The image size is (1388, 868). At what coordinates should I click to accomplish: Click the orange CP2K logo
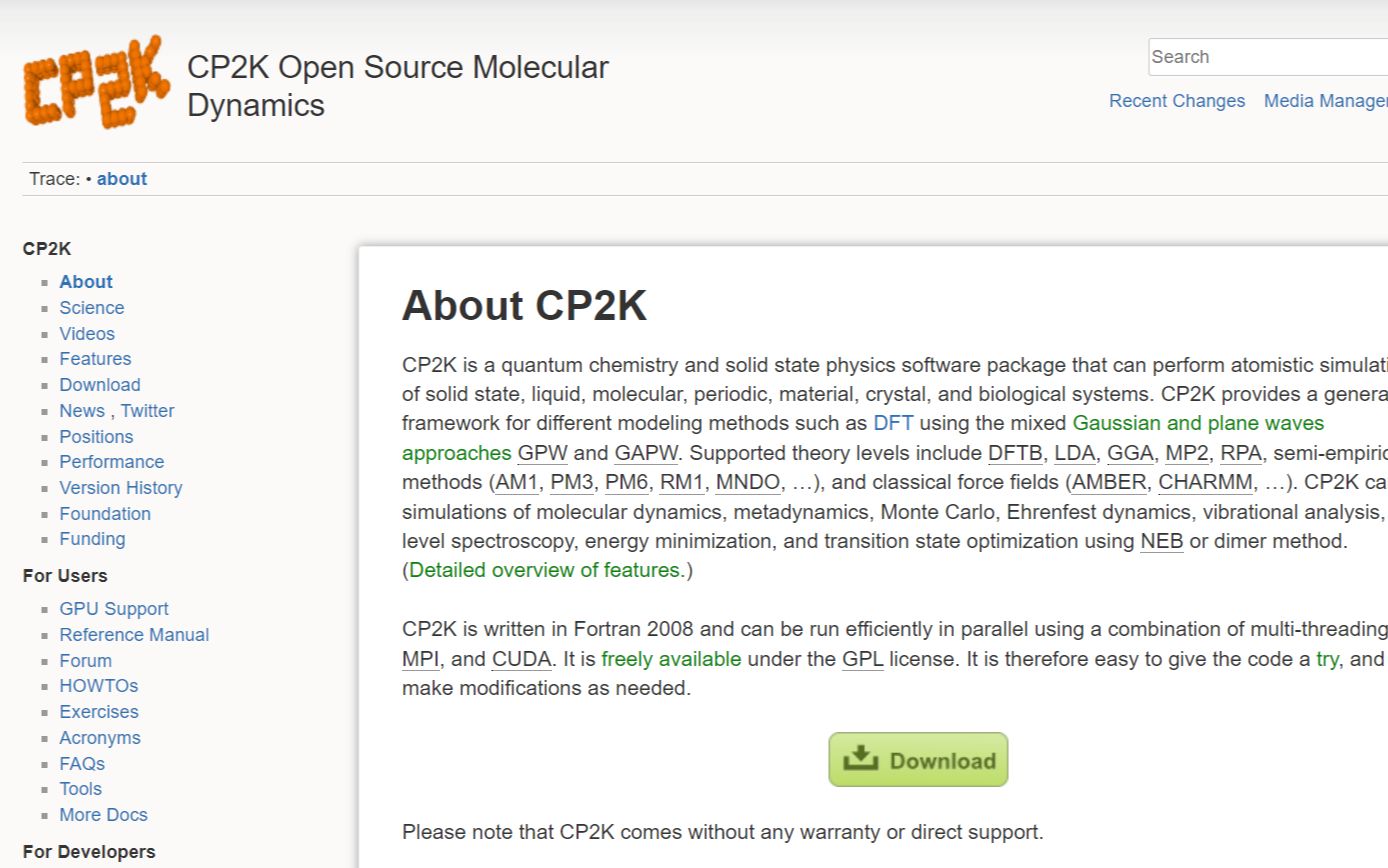click(96, 82)
